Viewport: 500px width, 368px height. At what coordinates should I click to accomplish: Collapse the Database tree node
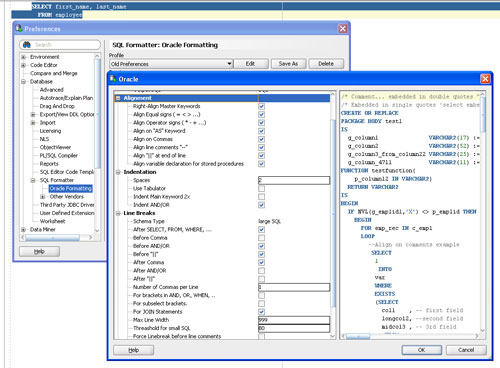point(23,82)
